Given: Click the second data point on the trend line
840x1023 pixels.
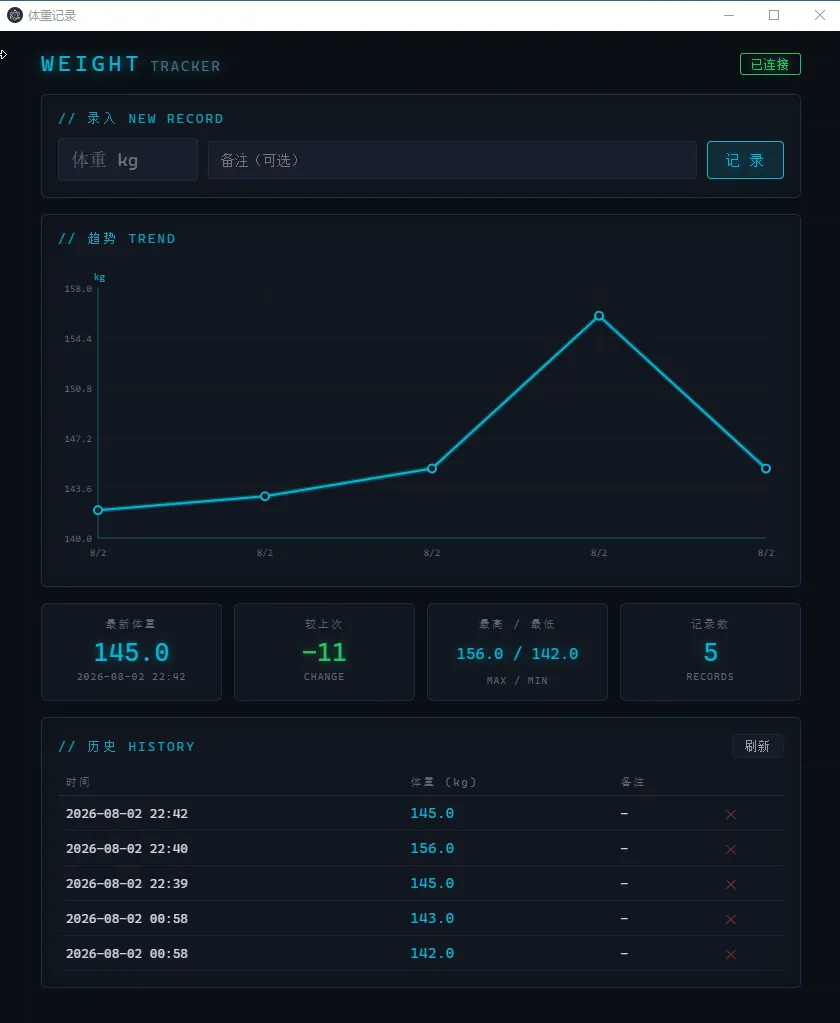Looking at the screenshot, I should [265, 496].
